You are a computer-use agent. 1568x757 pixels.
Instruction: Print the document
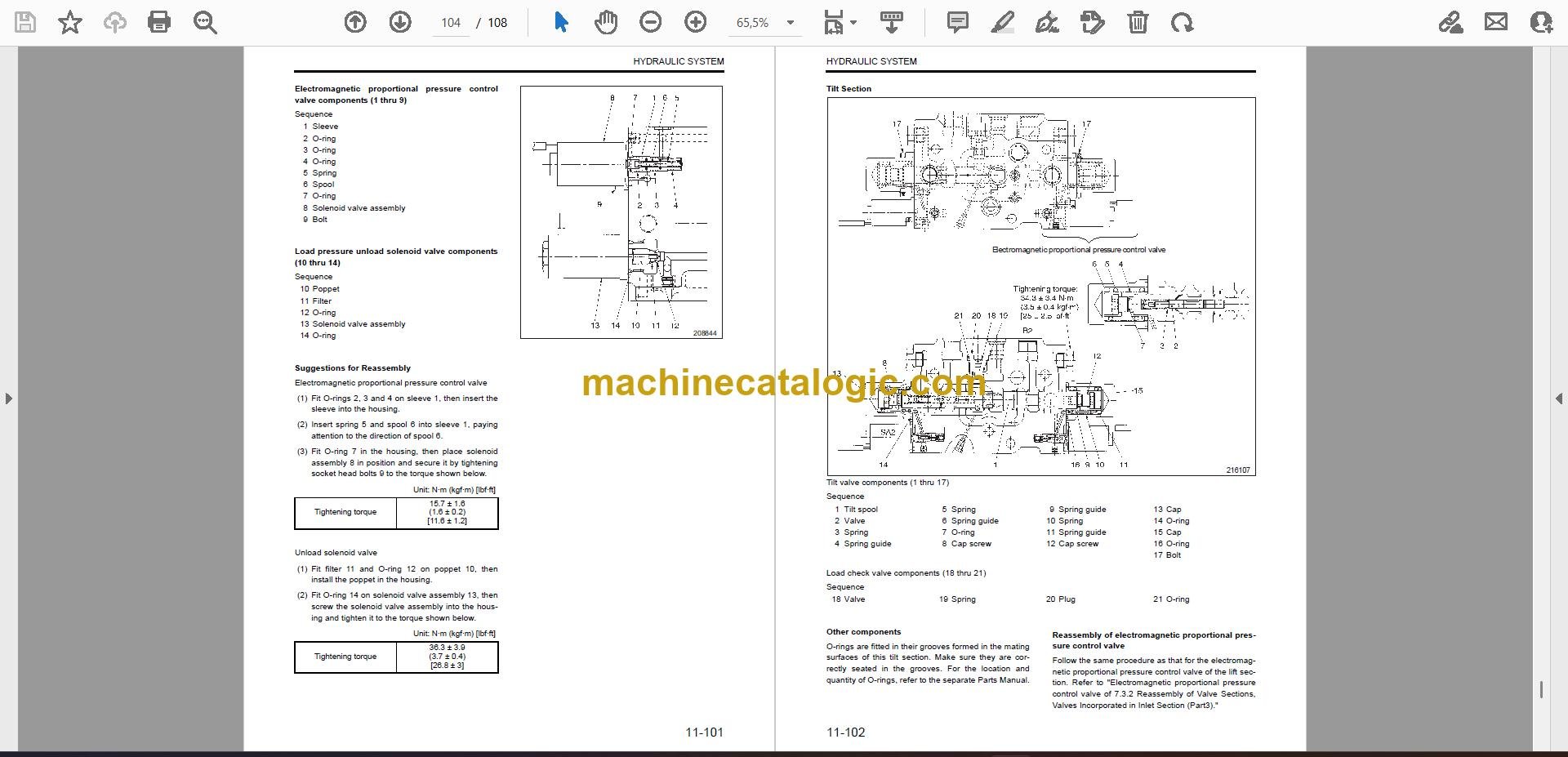[x=159, y=22]
